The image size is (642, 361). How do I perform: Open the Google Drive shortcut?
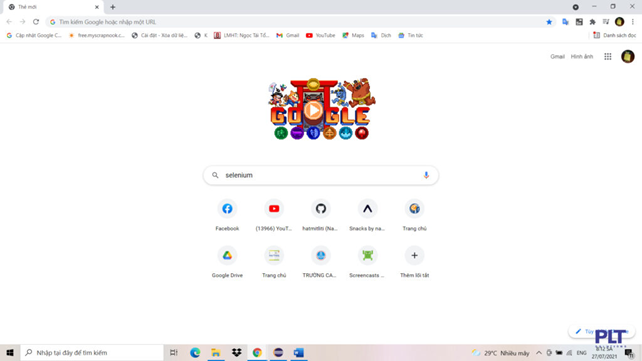[x=227, y=262]
